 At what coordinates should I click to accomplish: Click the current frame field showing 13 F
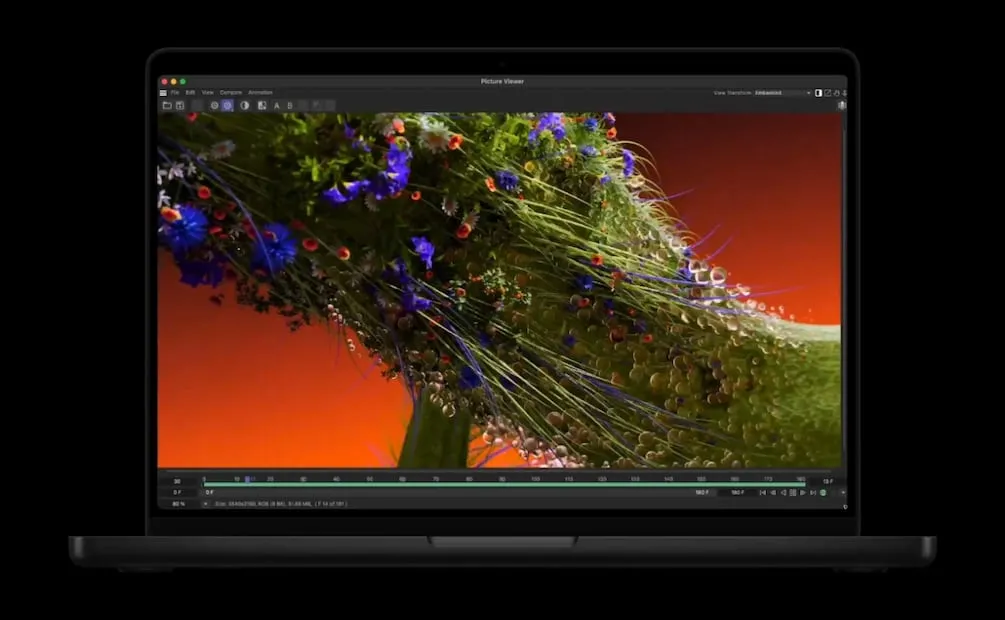coord(827,481)
